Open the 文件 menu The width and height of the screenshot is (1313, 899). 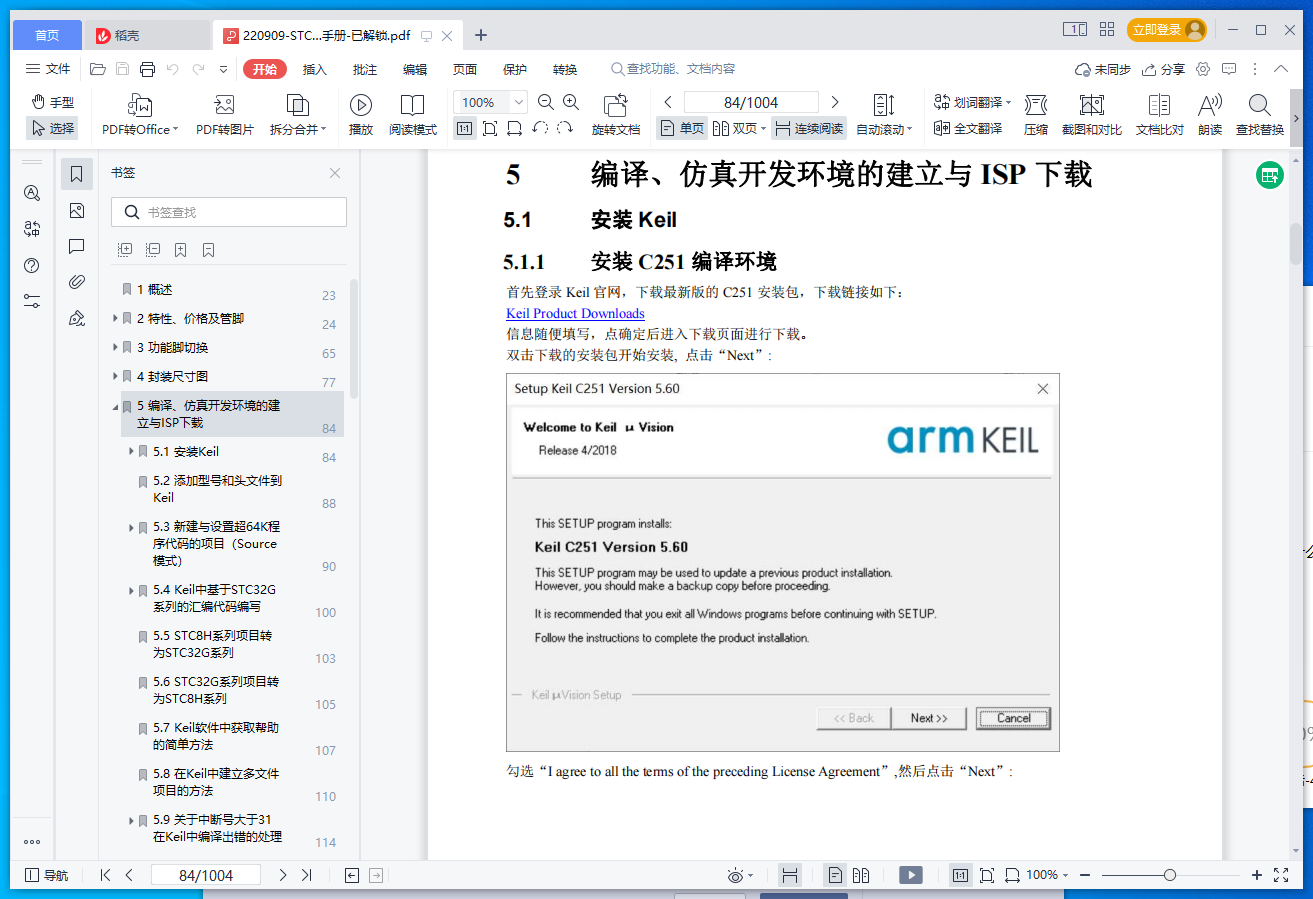(48, 69)
